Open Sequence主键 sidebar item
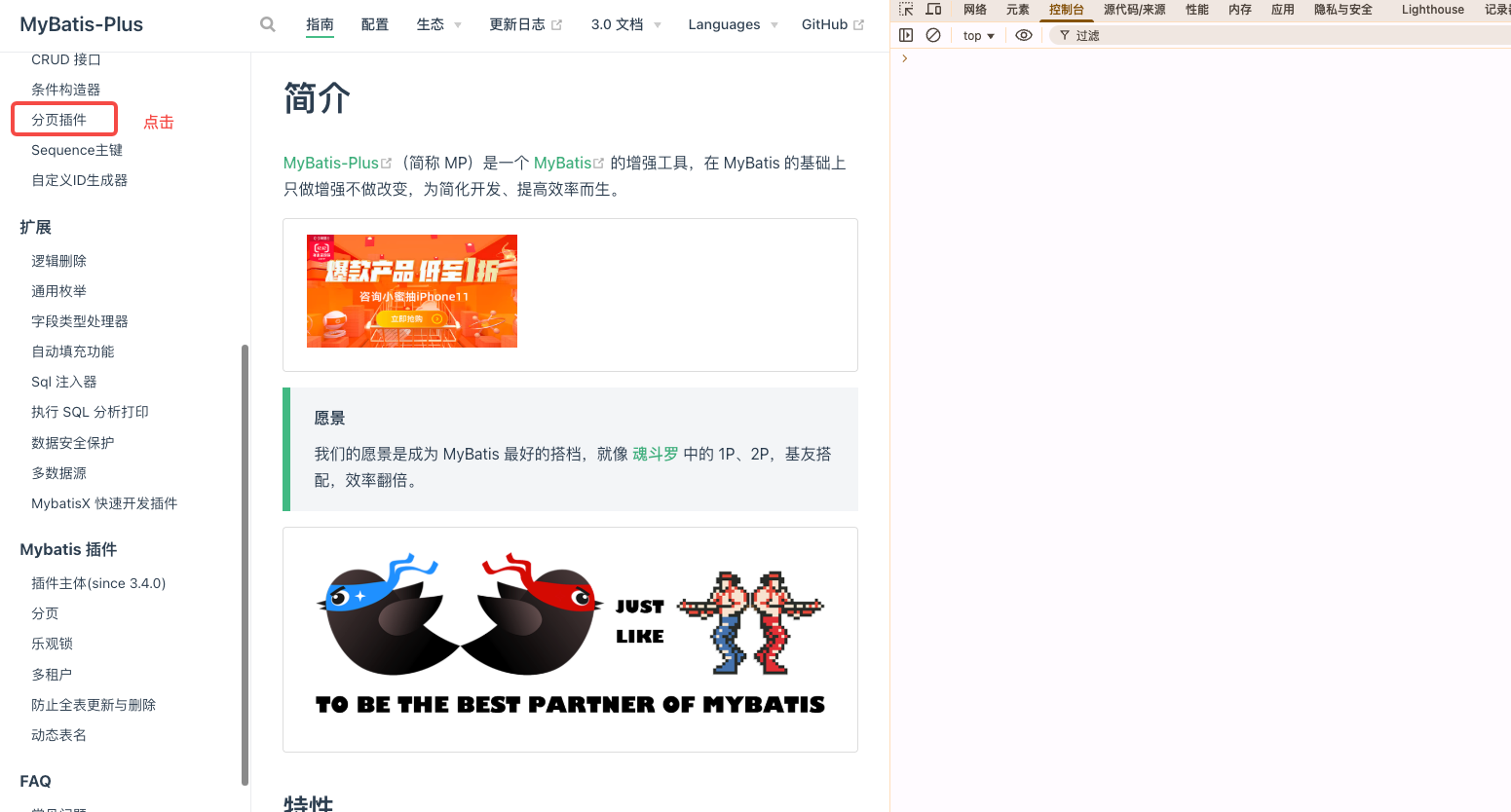 click(x=77, y=150)
